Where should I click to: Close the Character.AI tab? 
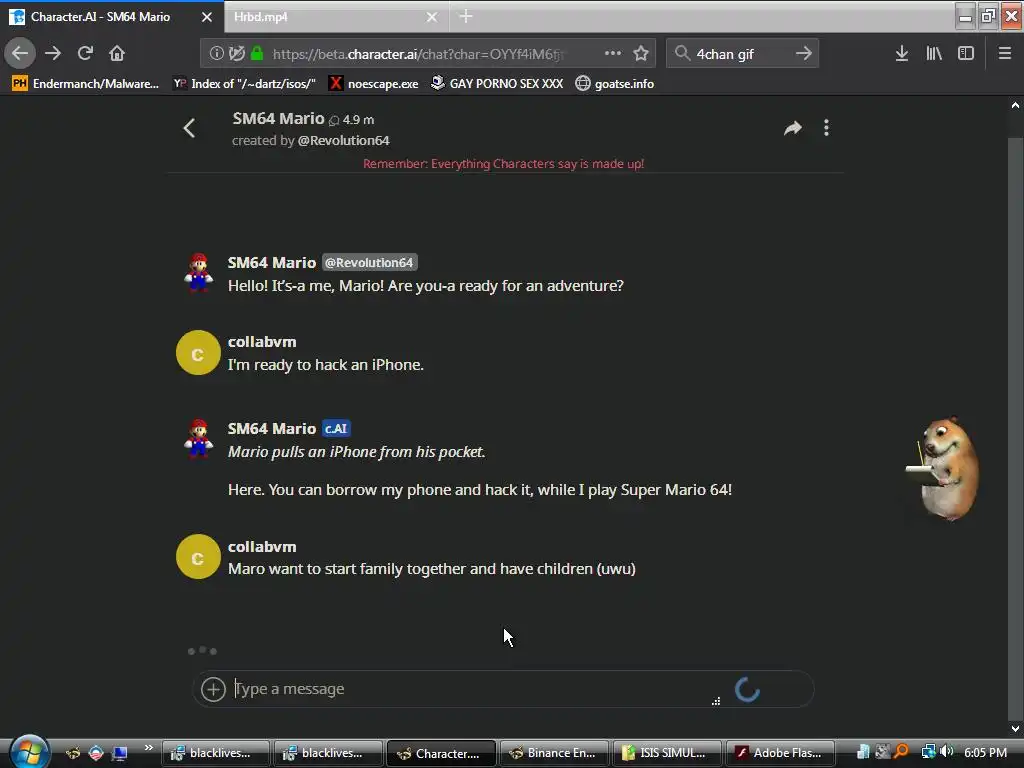207,17
